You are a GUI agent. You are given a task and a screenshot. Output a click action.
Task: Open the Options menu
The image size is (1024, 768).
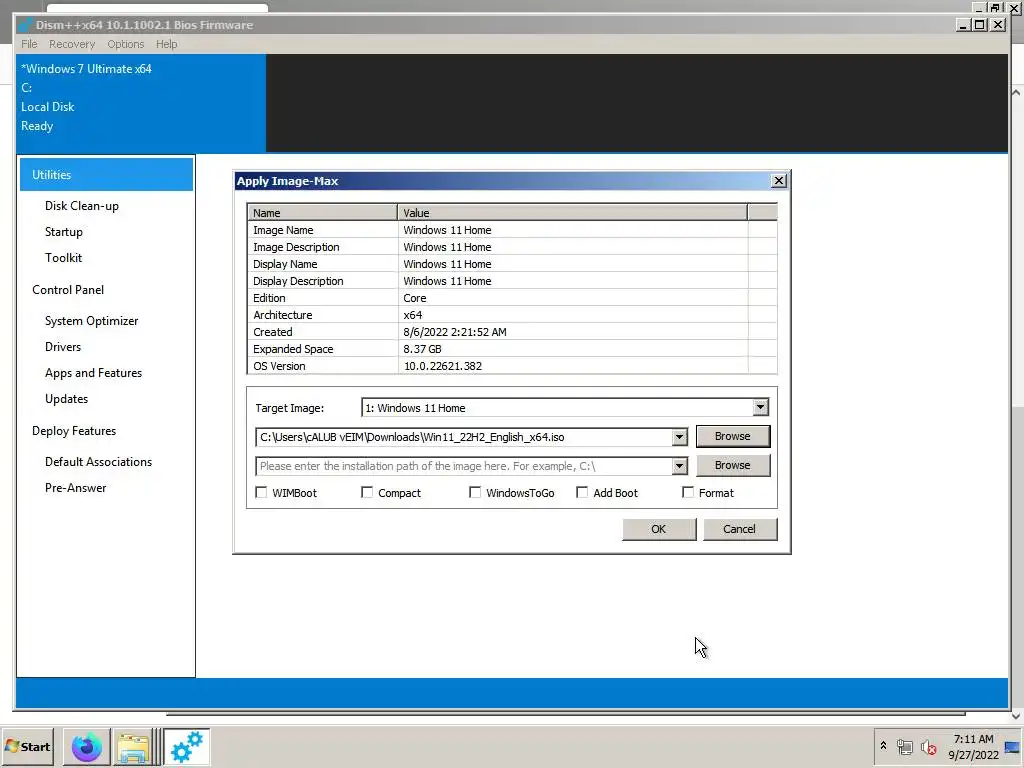[x=125, y=44]
